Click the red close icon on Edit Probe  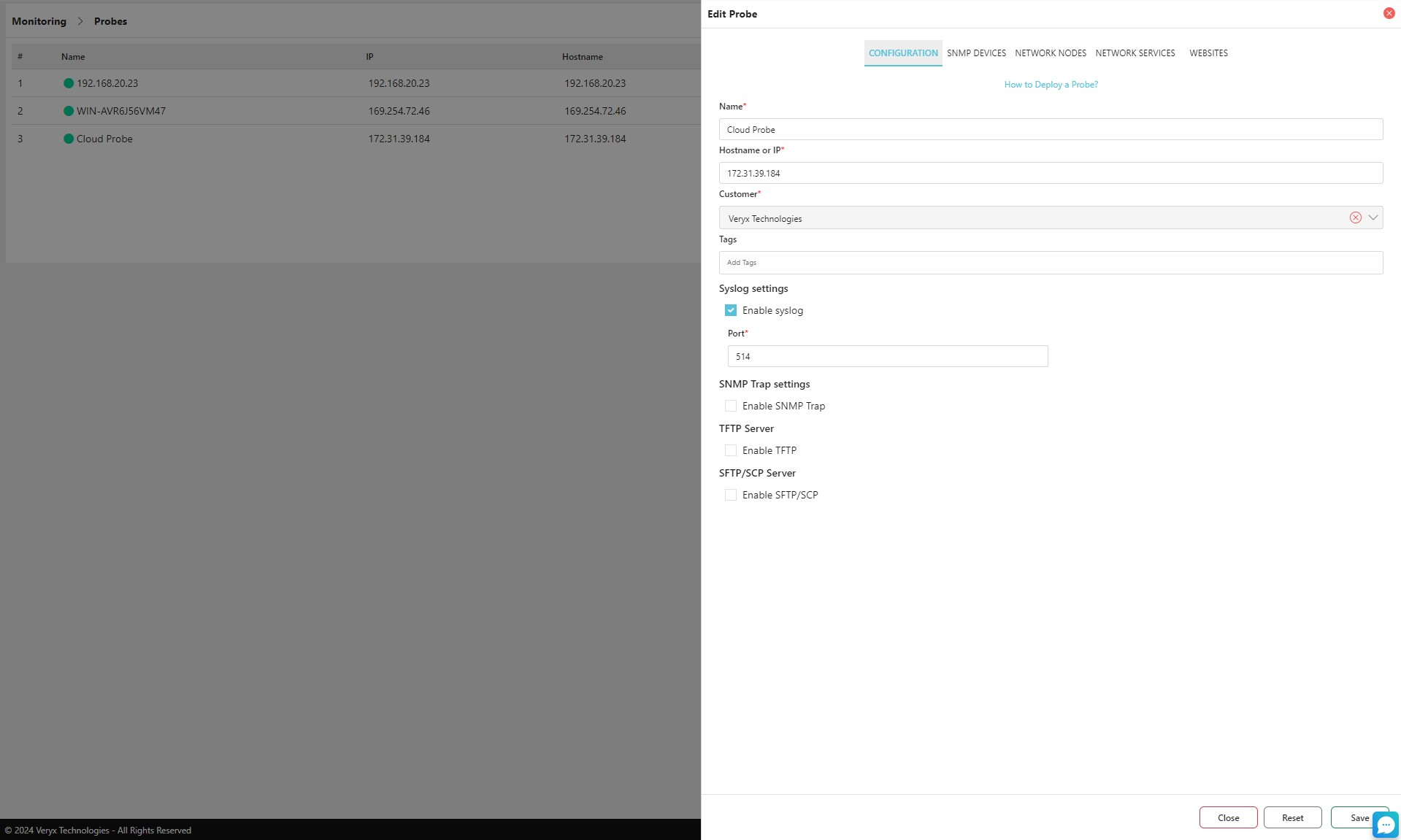(1389, 14)
